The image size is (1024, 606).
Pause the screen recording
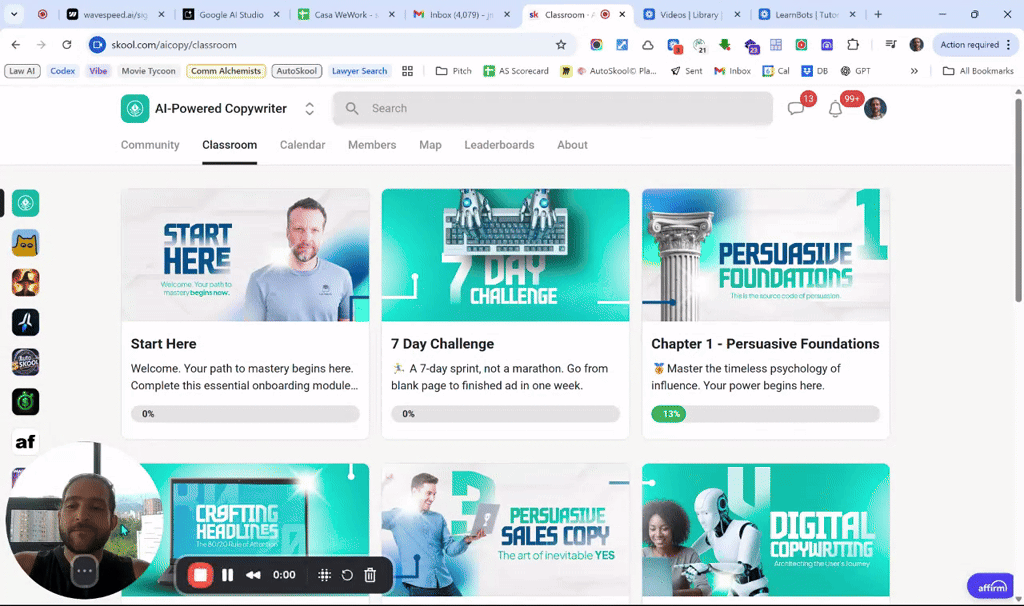227,575
